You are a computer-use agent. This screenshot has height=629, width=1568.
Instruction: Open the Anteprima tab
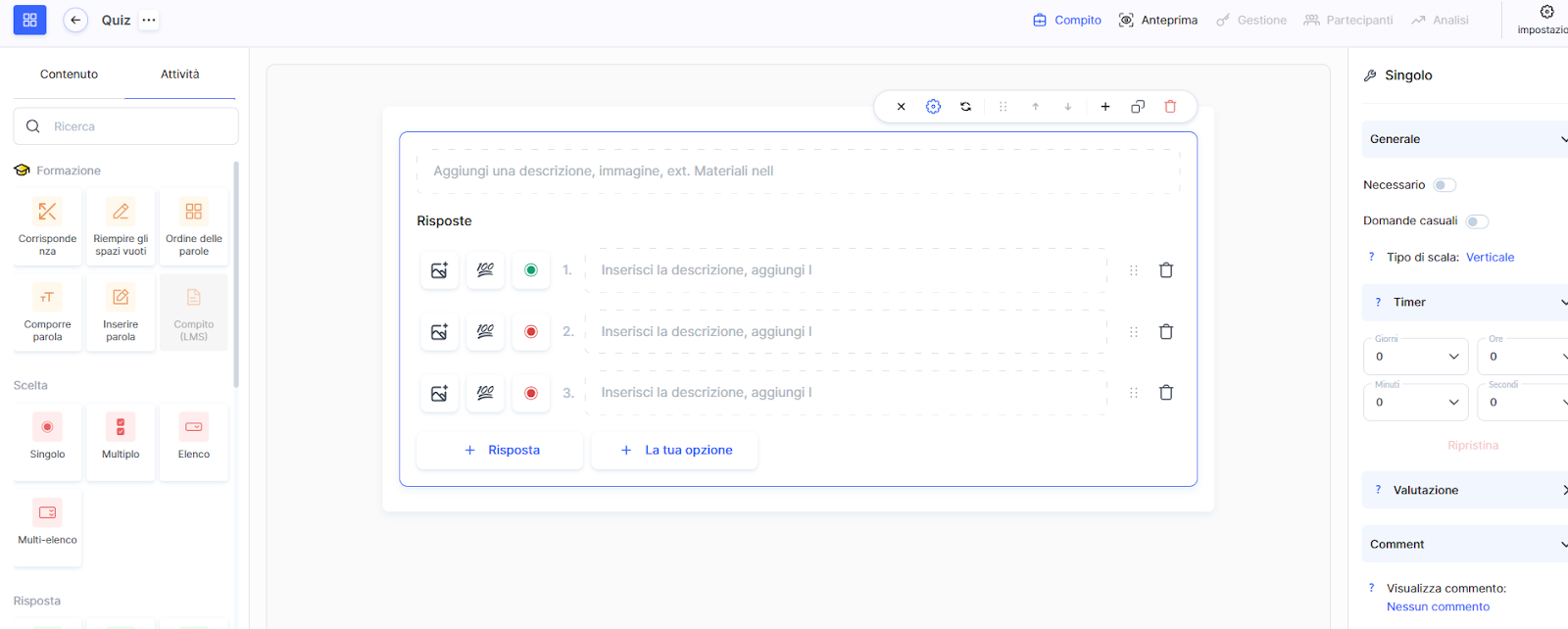(1158, 20)
